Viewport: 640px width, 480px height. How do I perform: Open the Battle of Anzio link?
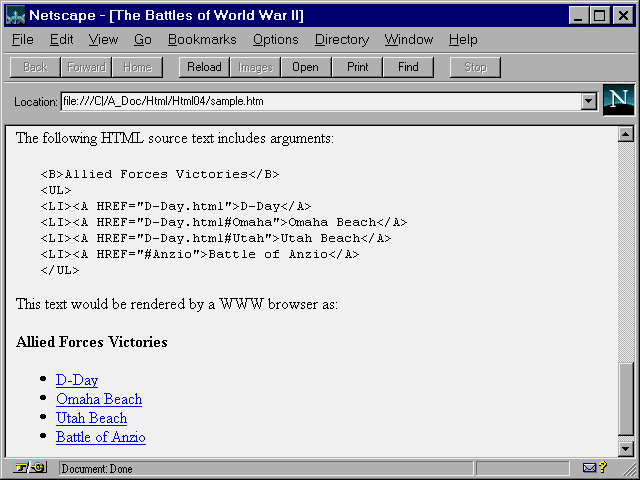101,437
